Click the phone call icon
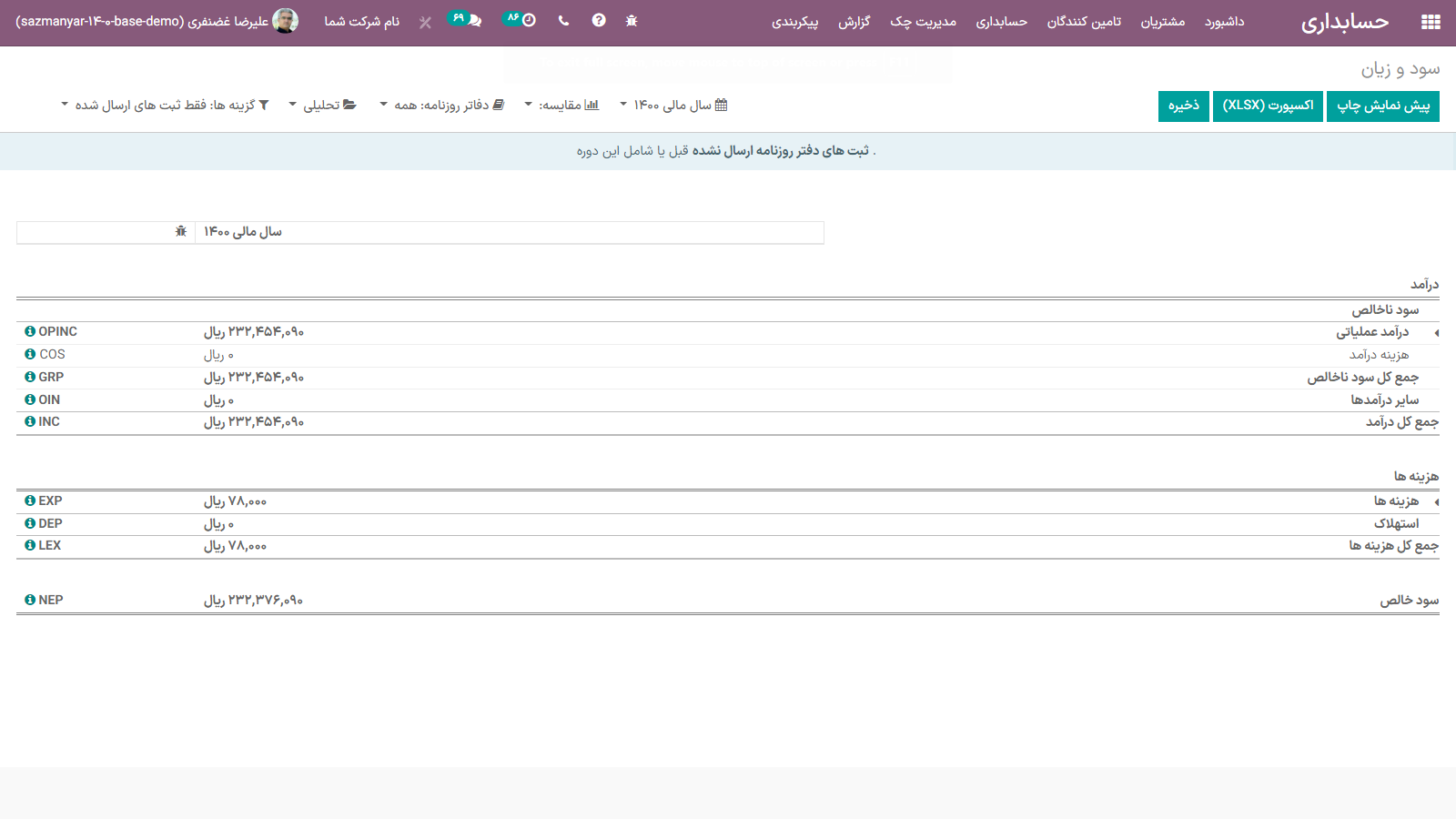The width and height of the screenshot is (1456, 819). (564, 21)
